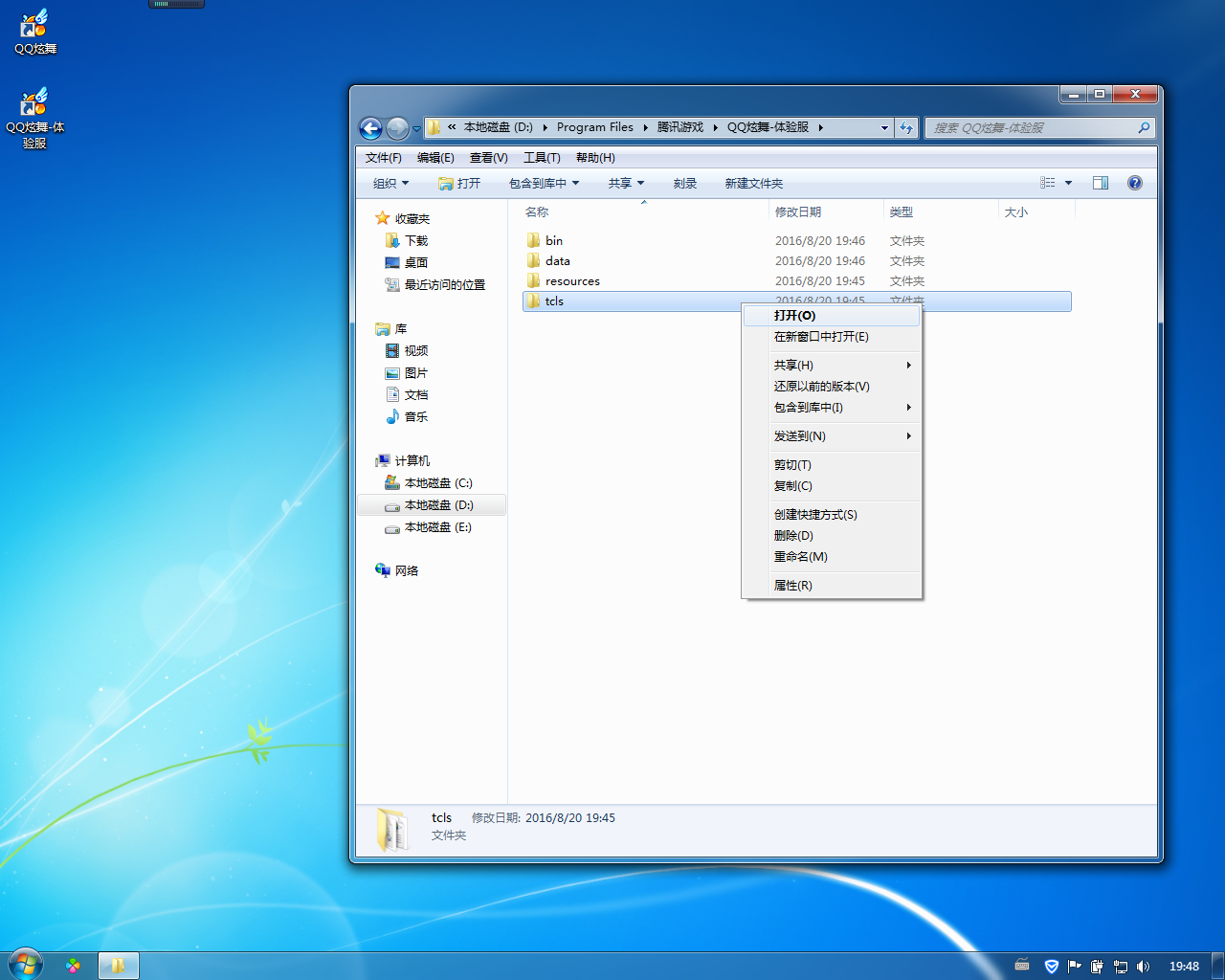Click the arrow after 腾讯游戏 in the address bar
This screenshot has width=1225, height=980.
pyautogui.click(x=715, y=127)
